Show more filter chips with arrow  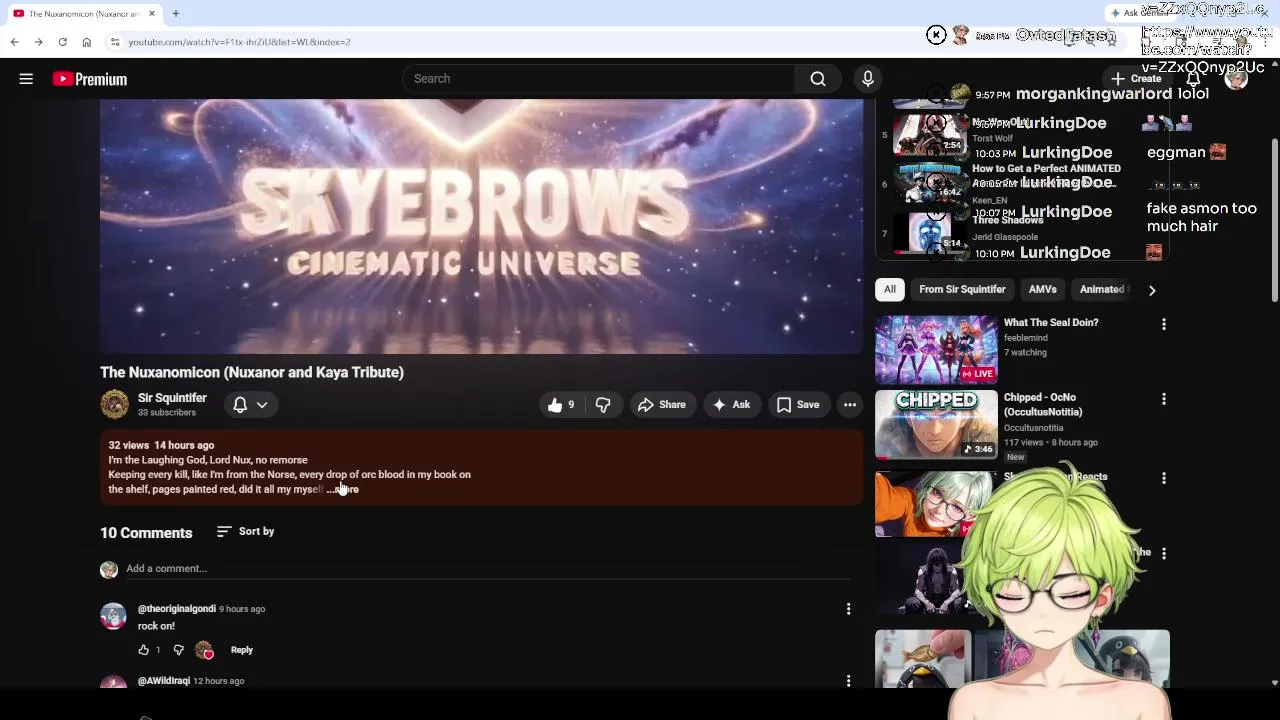(1152, 290)
